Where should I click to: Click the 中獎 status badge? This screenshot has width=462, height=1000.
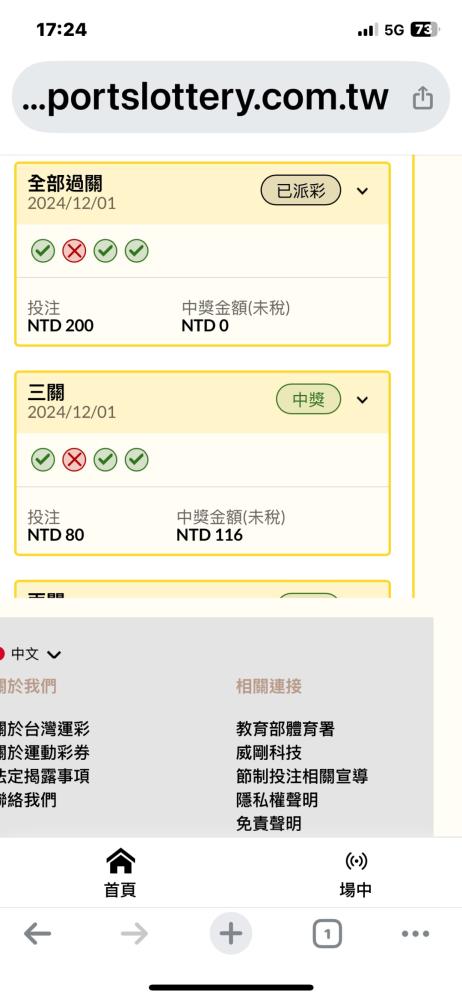click(308, 400)
